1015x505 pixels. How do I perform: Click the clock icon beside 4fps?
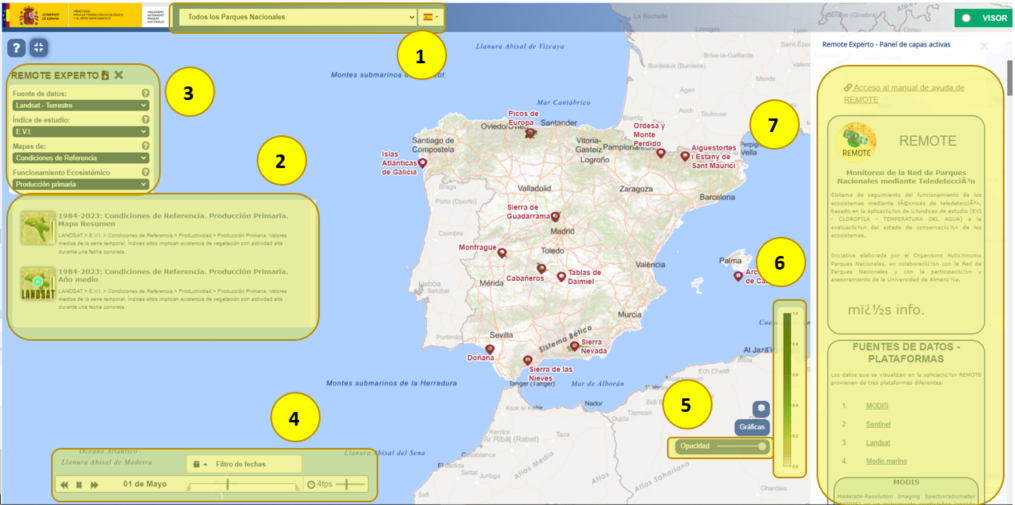click(310, 484)
